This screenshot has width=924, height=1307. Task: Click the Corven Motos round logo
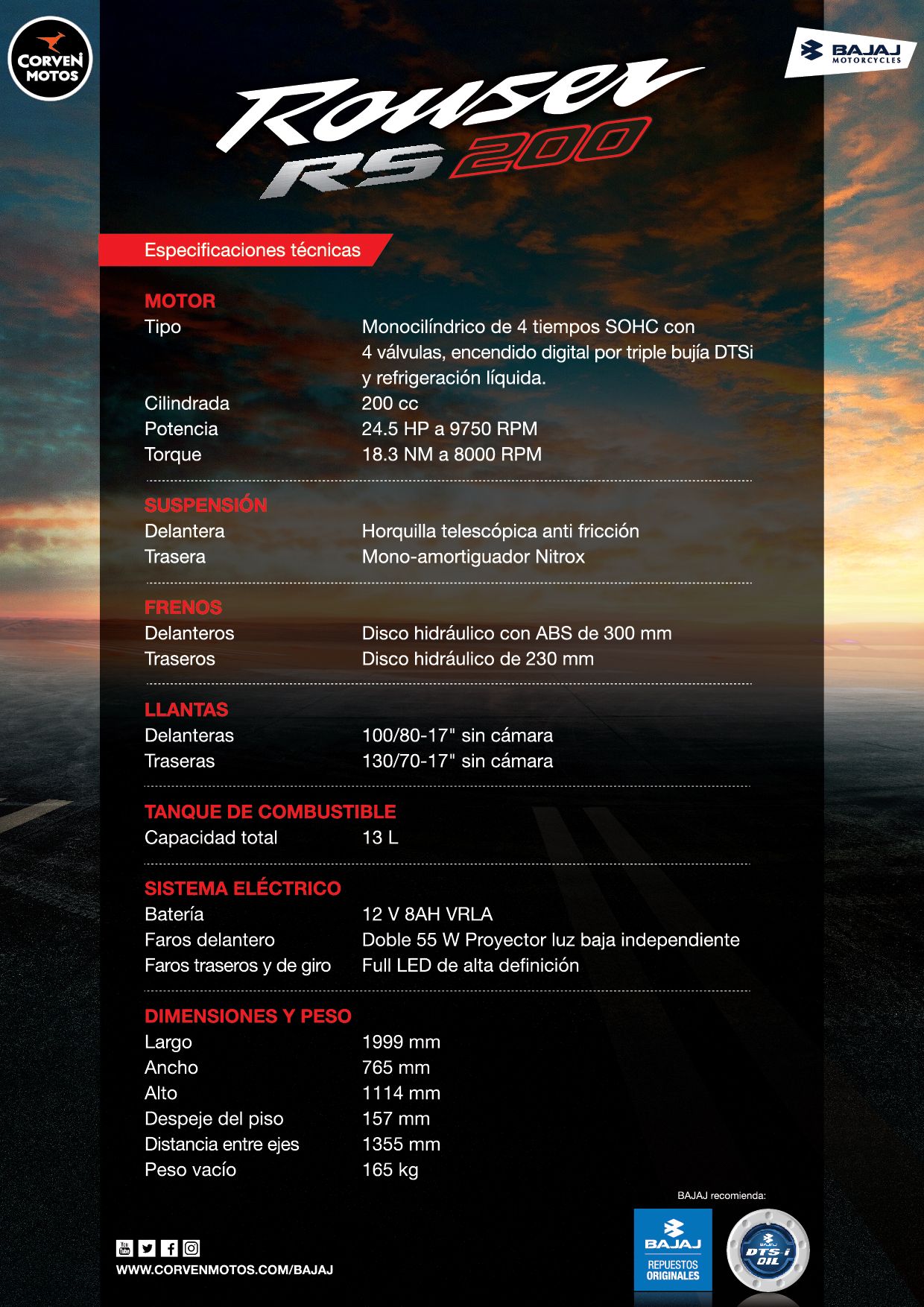click(x=50, y=59)
